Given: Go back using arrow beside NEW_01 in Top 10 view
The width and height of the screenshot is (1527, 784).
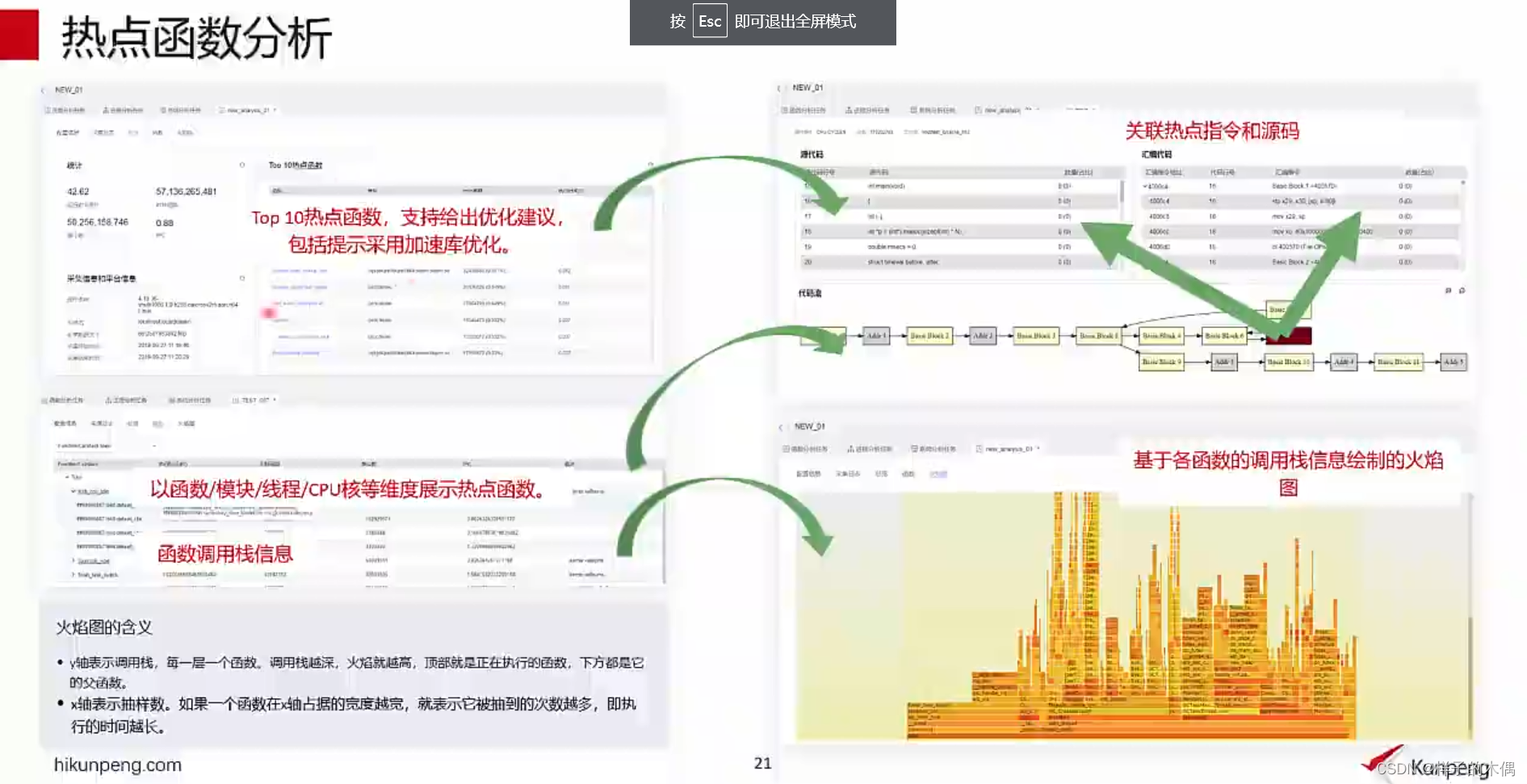Looking at the screenshot, I should point(43,90).
